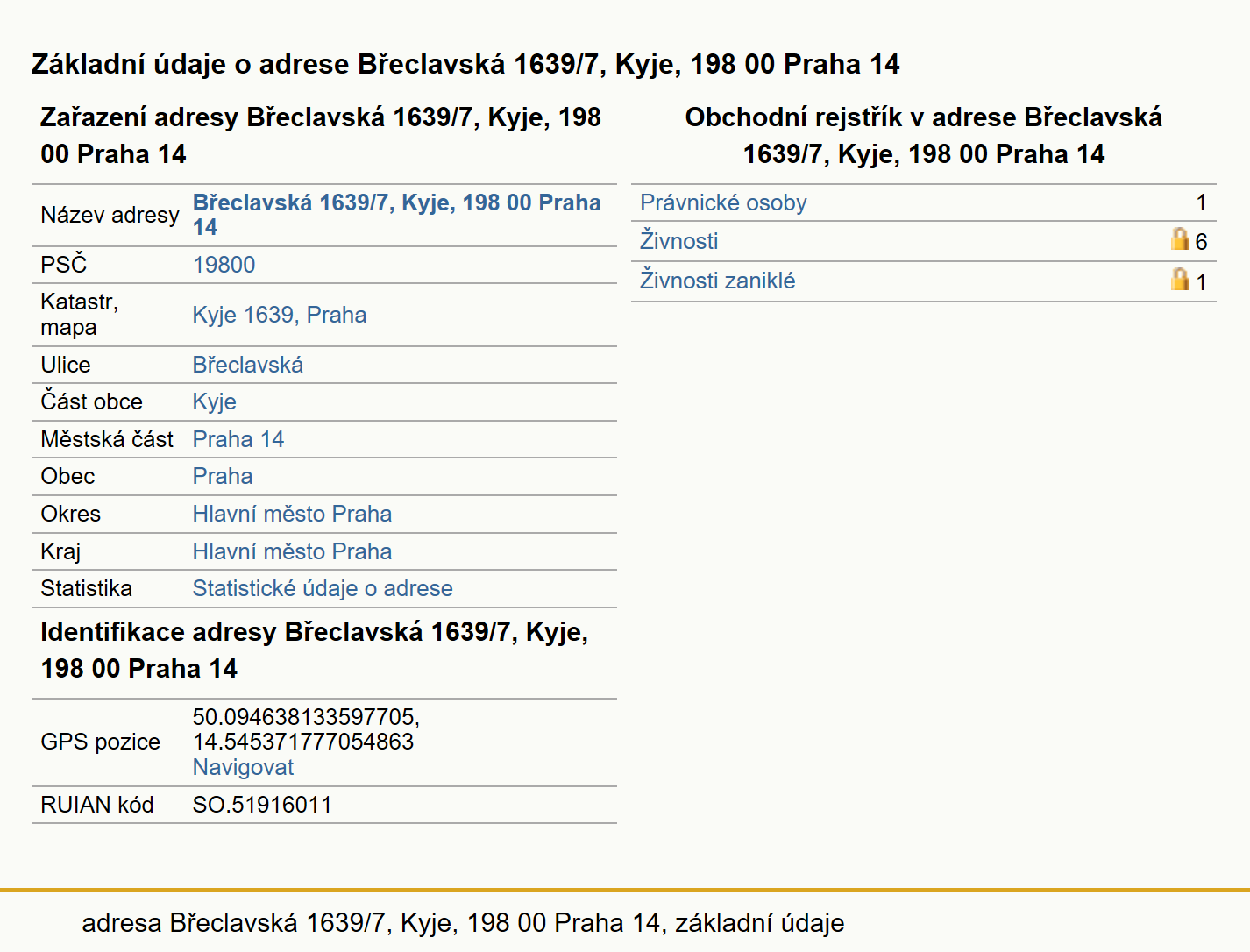Click the lock icon next to Živnosti zaniklé
1250x952 pixels.
click(1180, 280)
